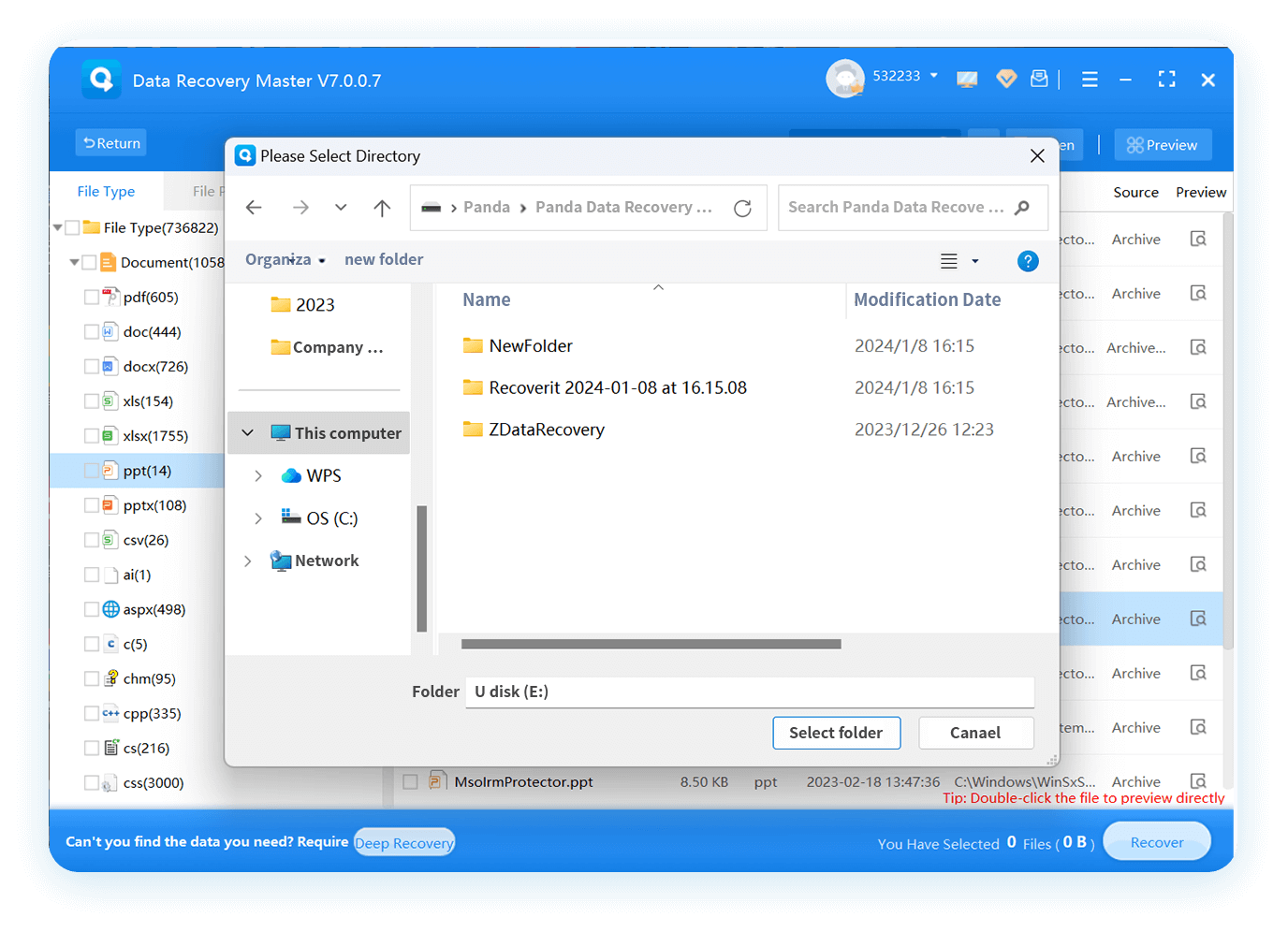Click the navigation pane vertical scrollbar
Screen dimensions: 1288x932
(x=422, y=568)
